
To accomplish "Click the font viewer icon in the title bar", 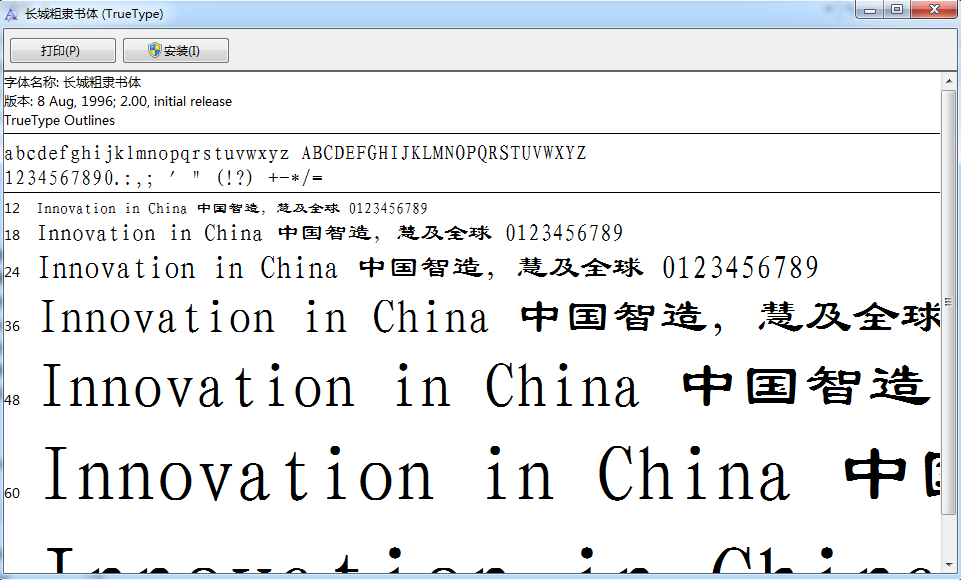I will coord(10,10).
